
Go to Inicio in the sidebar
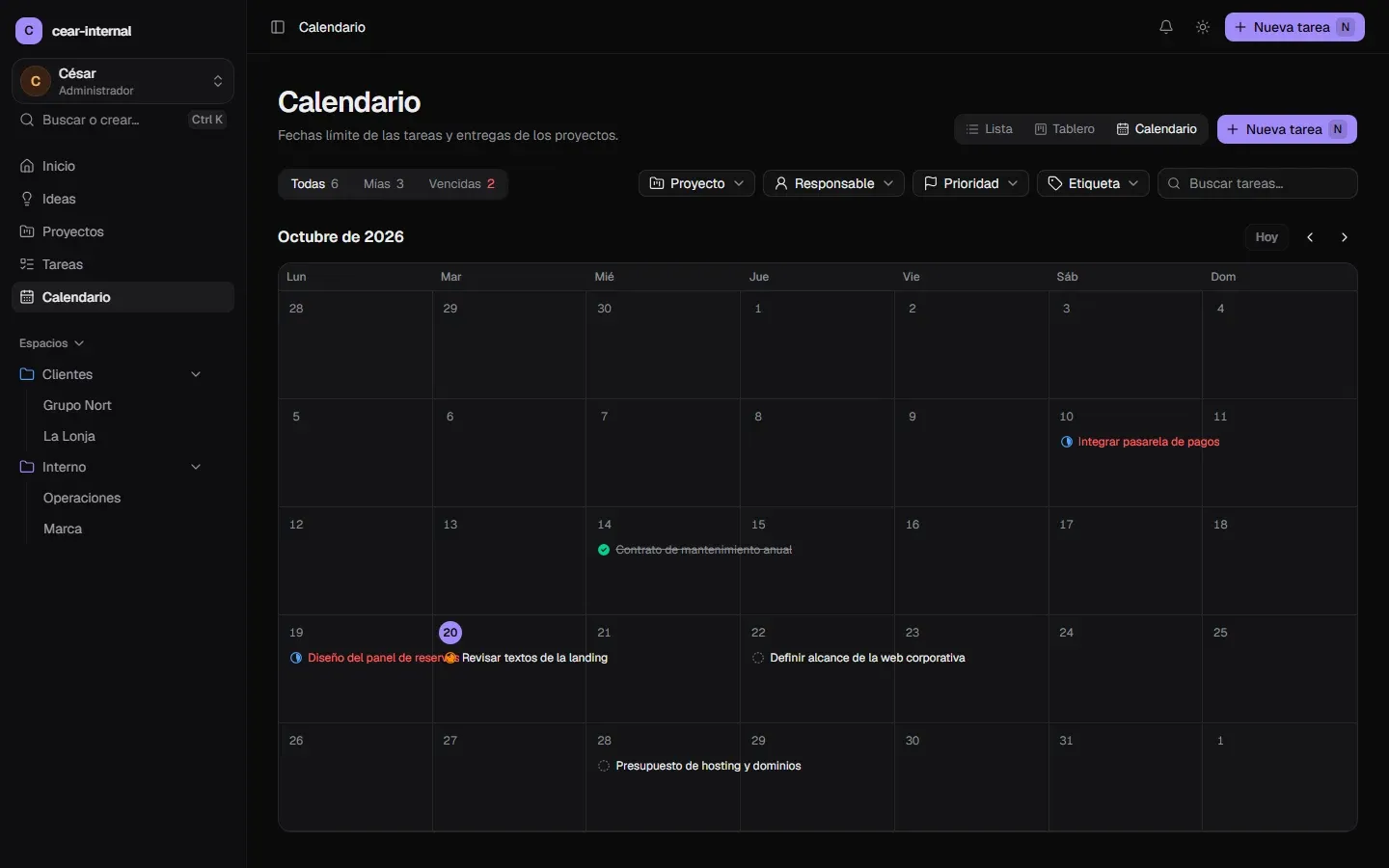(x=123, y=166)
